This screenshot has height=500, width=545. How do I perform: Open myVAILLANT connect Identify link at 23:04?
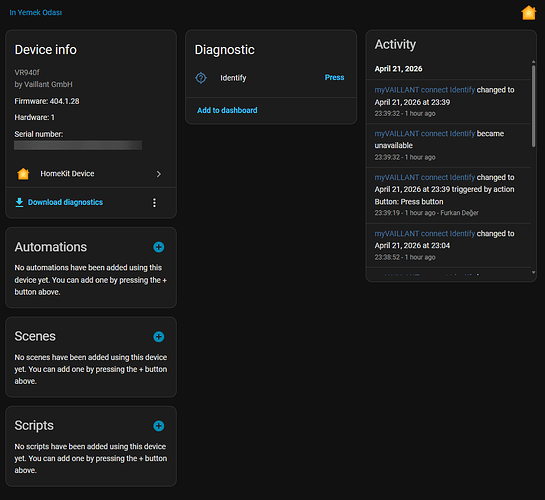pyautogui.click(x=424, y=234)
